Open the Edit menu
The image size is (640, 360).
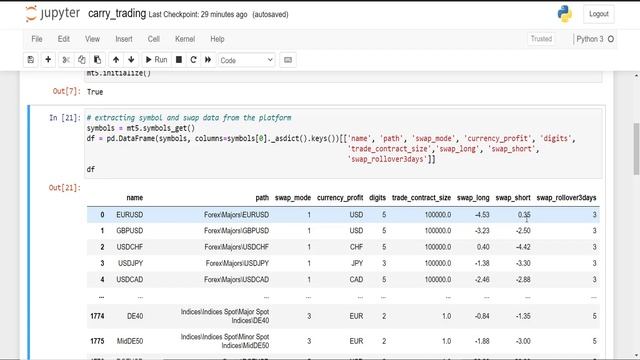tap(63, 39)
